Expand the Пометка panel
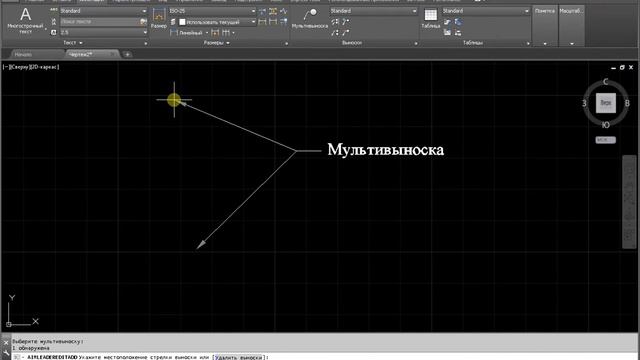This screenshot has height=360, width=640. [x=545, y=26]
